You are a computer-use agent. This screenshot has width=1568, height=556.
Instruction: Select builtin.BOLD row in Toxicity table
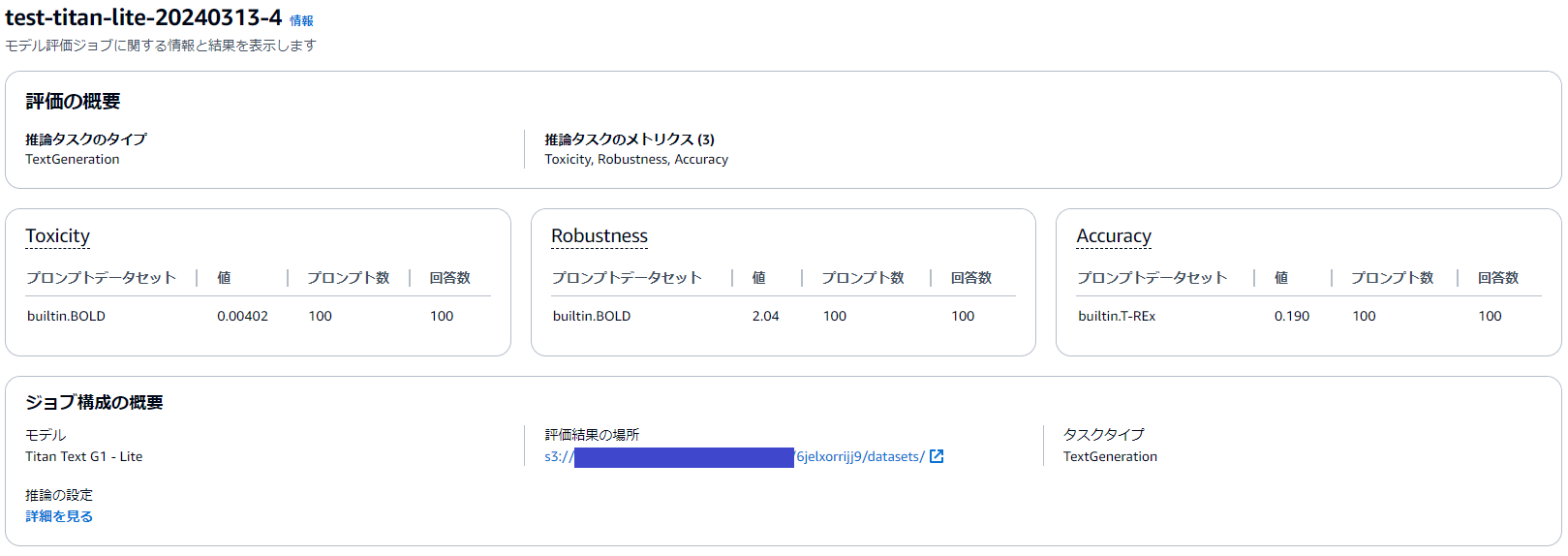point(66,316)
